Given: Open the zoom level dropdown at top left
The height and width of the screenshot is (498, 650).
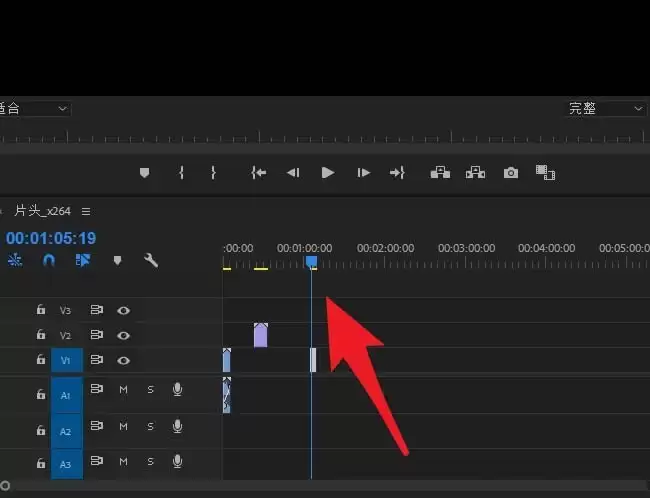Looking at the screenshot, I should pyautogui.click(x=35, y=108).
